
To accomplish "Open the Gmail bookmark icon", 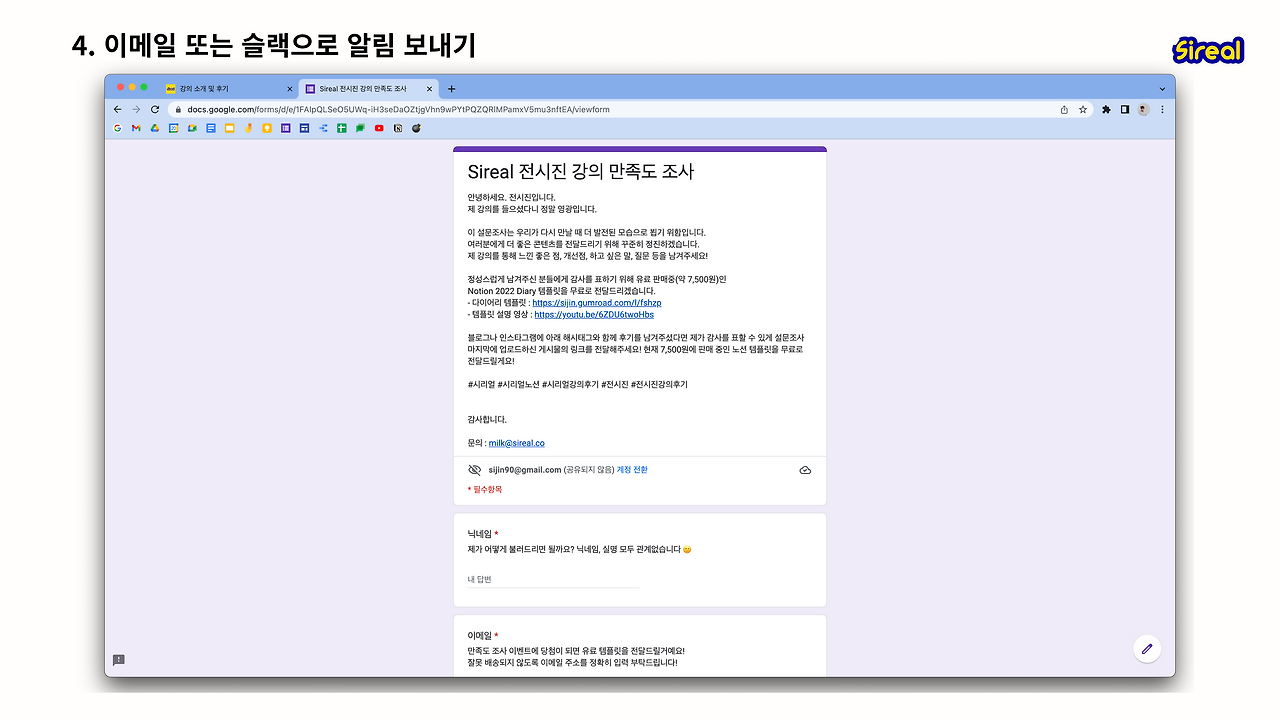I will coord(136,128).
